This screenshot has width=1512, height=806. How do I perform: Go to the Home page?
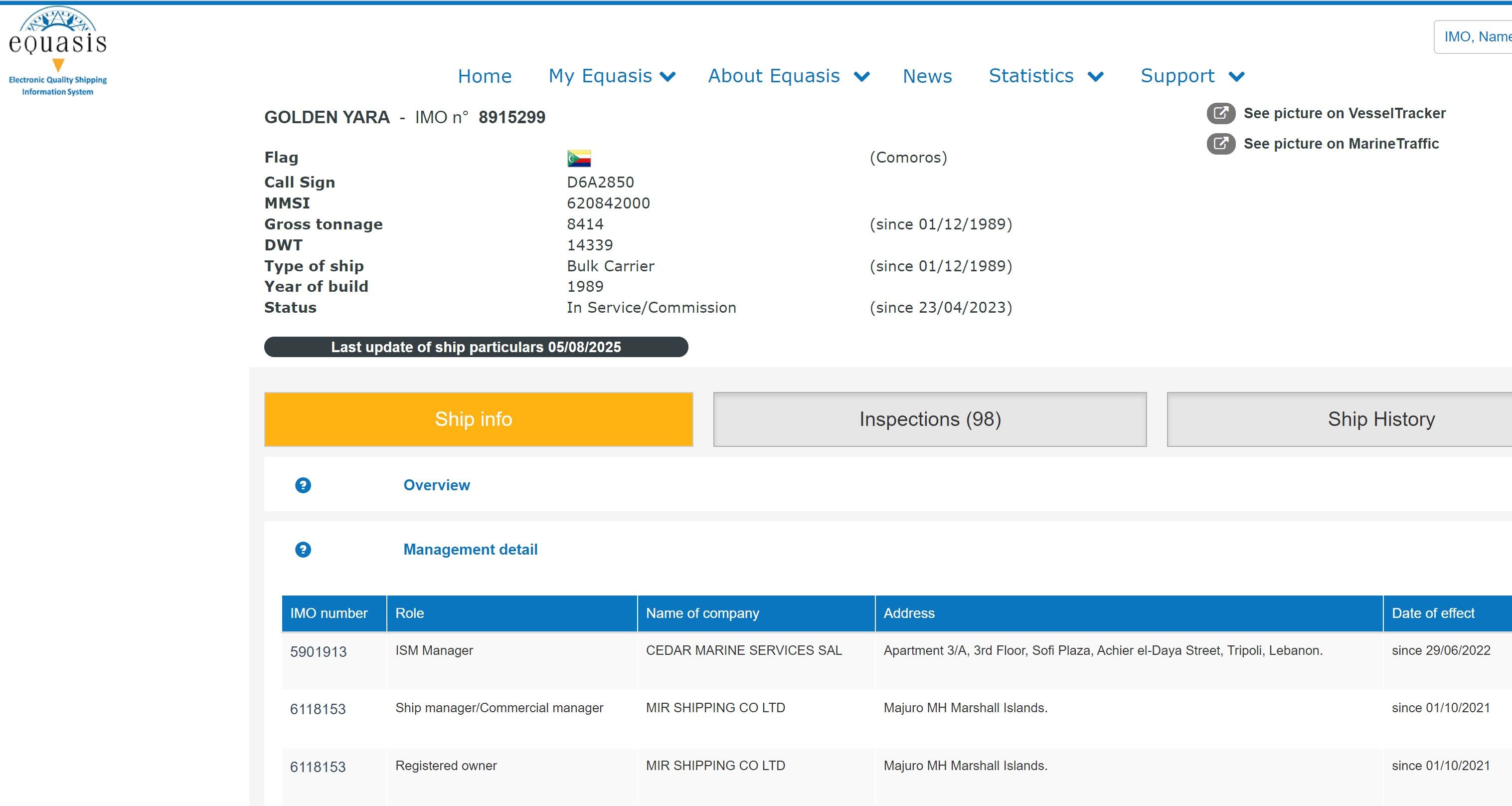coord(485,76)
